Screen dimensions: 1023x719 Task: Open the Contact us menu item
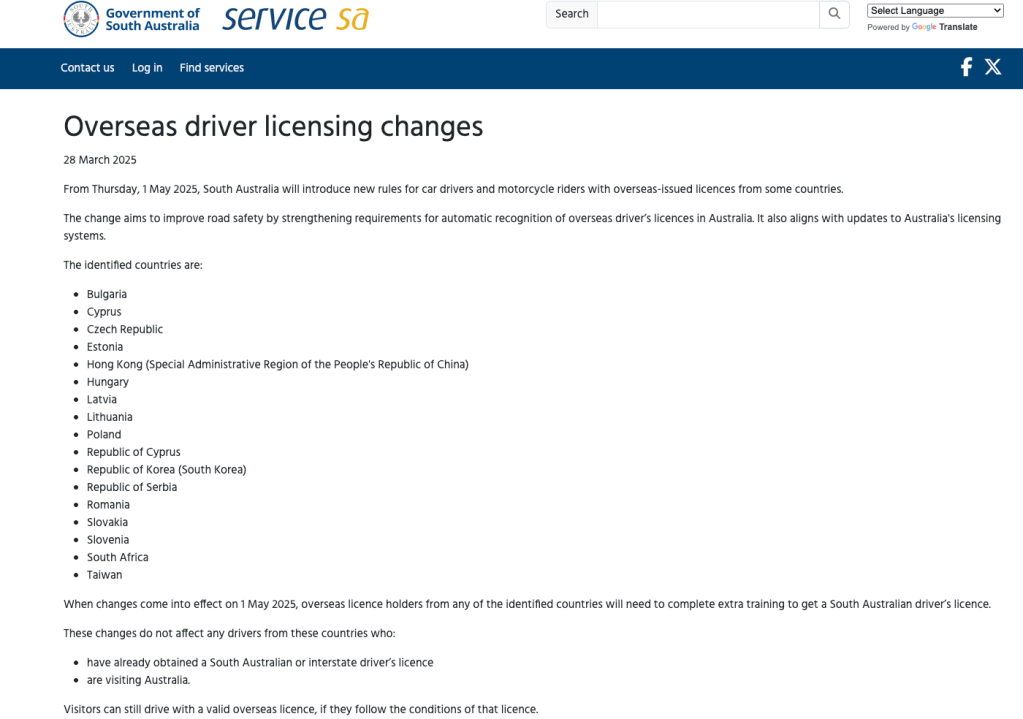point(87,68)
